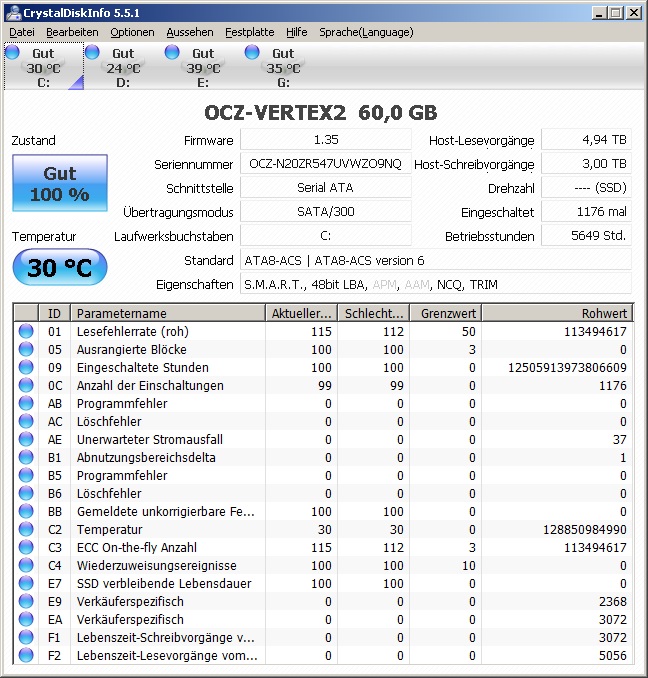Open the Festplatte menu
The image size is (648, 678).
coord(249,32)
